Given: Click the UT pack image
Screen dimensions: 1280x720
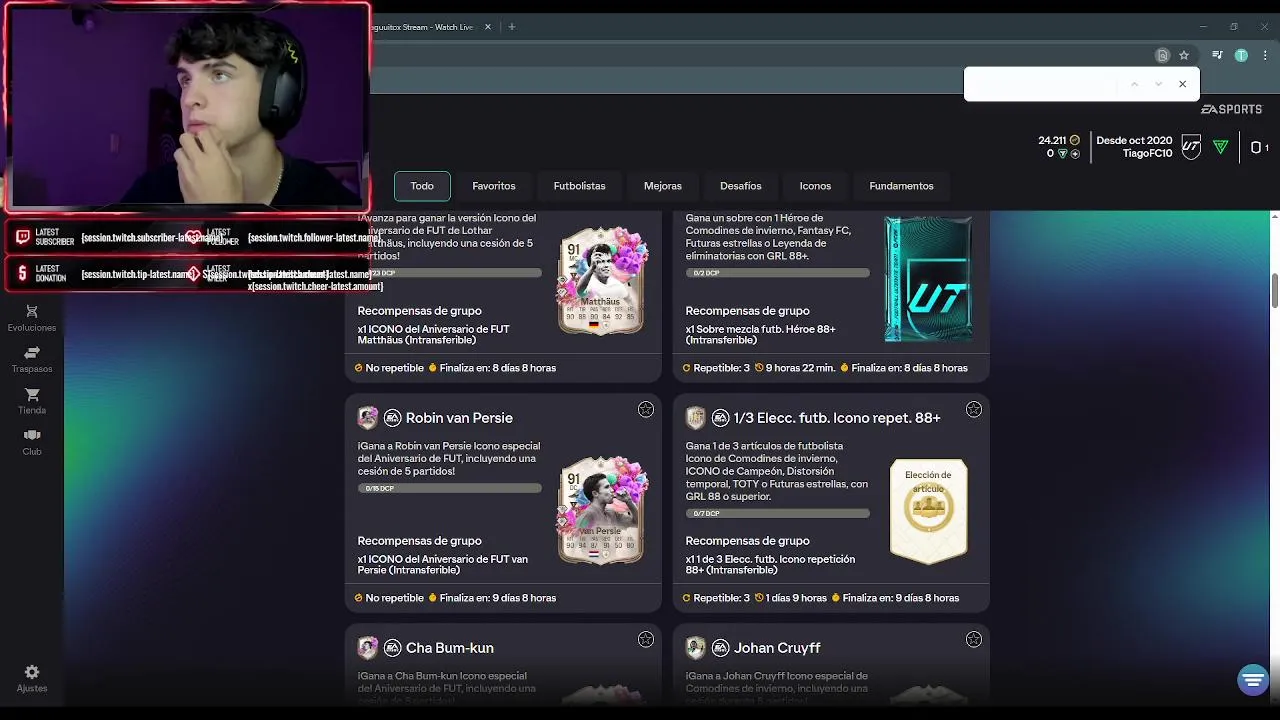Looking at the screenshot, I should pos(928,279).
